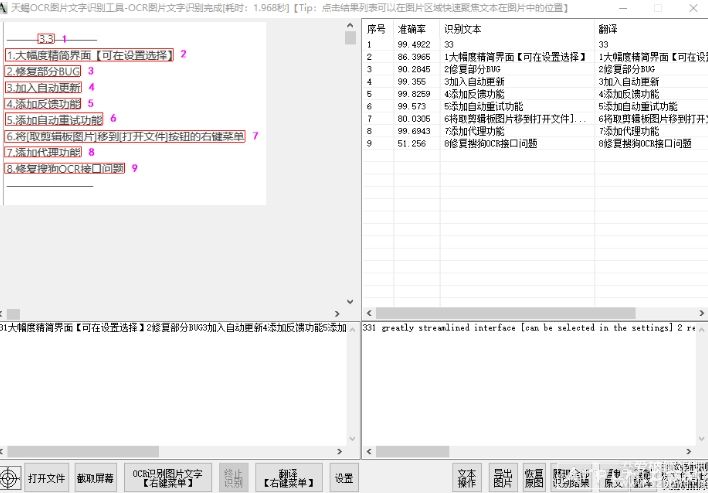Click left arrow of results table horizontal scrollbar

(x=369, y=313)
